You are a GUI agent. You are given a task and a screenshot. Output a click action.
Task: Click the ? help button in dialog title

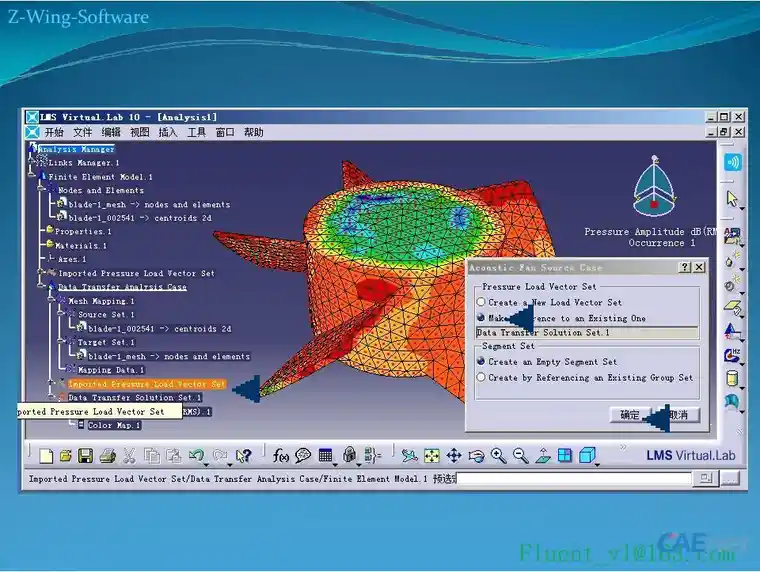[x=685, y=267]
